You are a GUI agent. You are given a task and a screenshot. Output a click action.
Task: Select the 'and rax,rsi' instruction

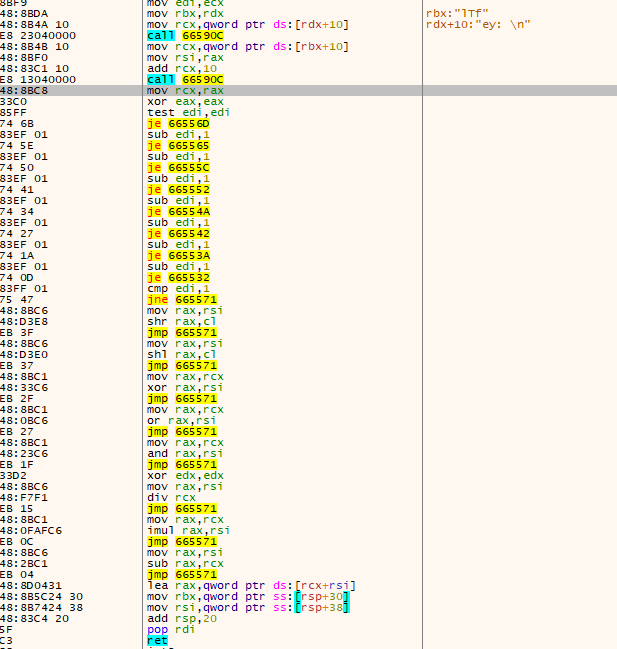pos(185,454)
